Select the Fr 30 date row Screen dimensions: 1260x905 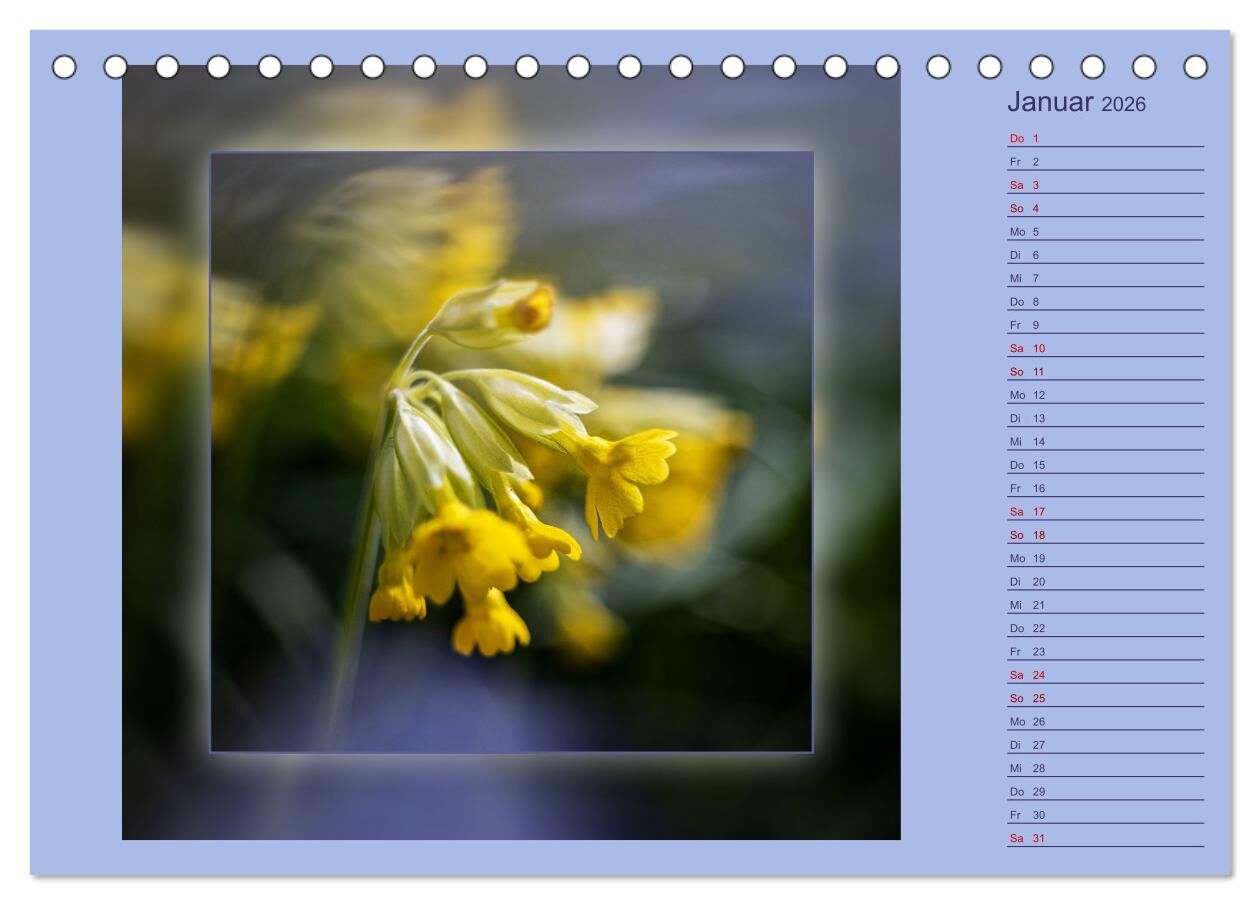[x=1104, y=815]
